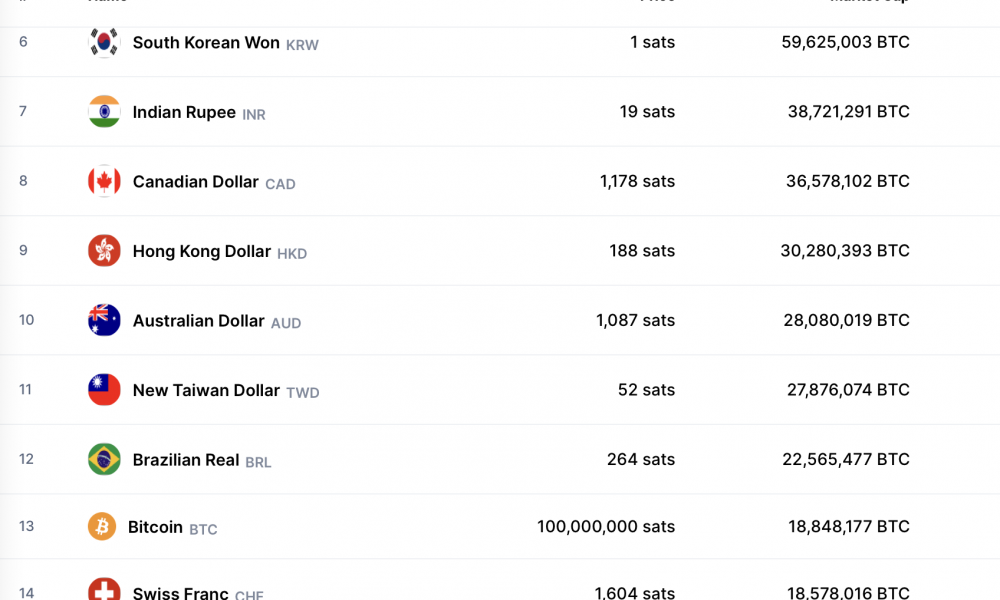Select the Brazilian flag icon
The height and width of the screenshot is (600, 1000).
click(104, 459)
